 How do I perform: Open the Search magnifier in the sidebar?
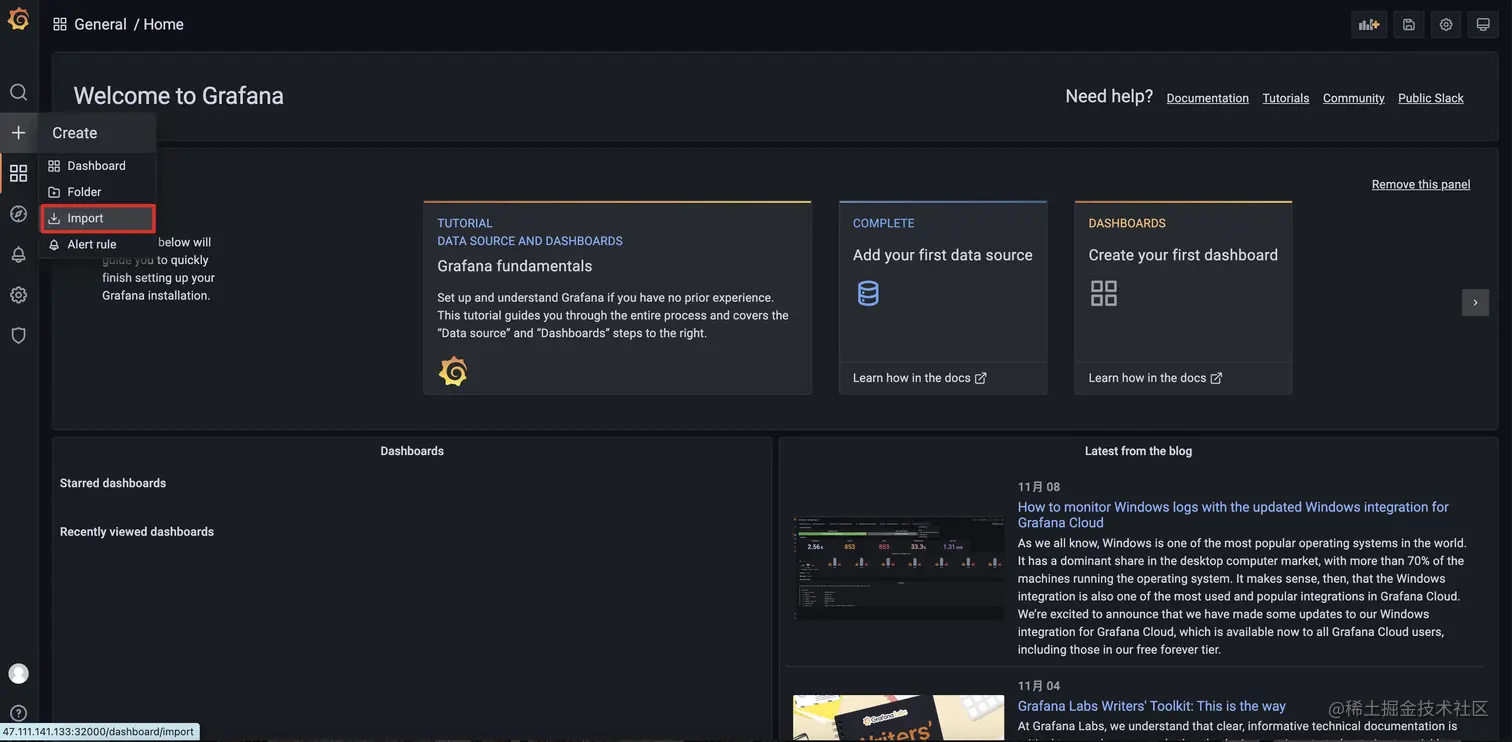pyautogui.click(x=18, y=92)
